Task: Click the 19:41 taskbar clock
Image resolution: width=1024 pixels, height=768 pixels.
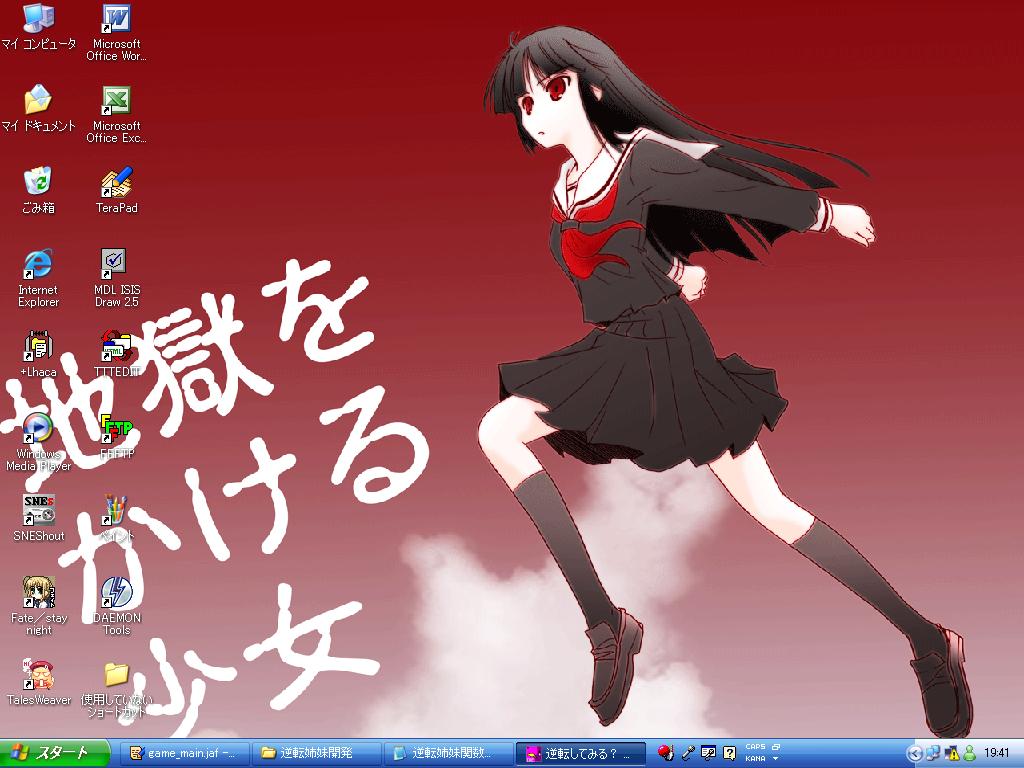Action: click(997, 754)
